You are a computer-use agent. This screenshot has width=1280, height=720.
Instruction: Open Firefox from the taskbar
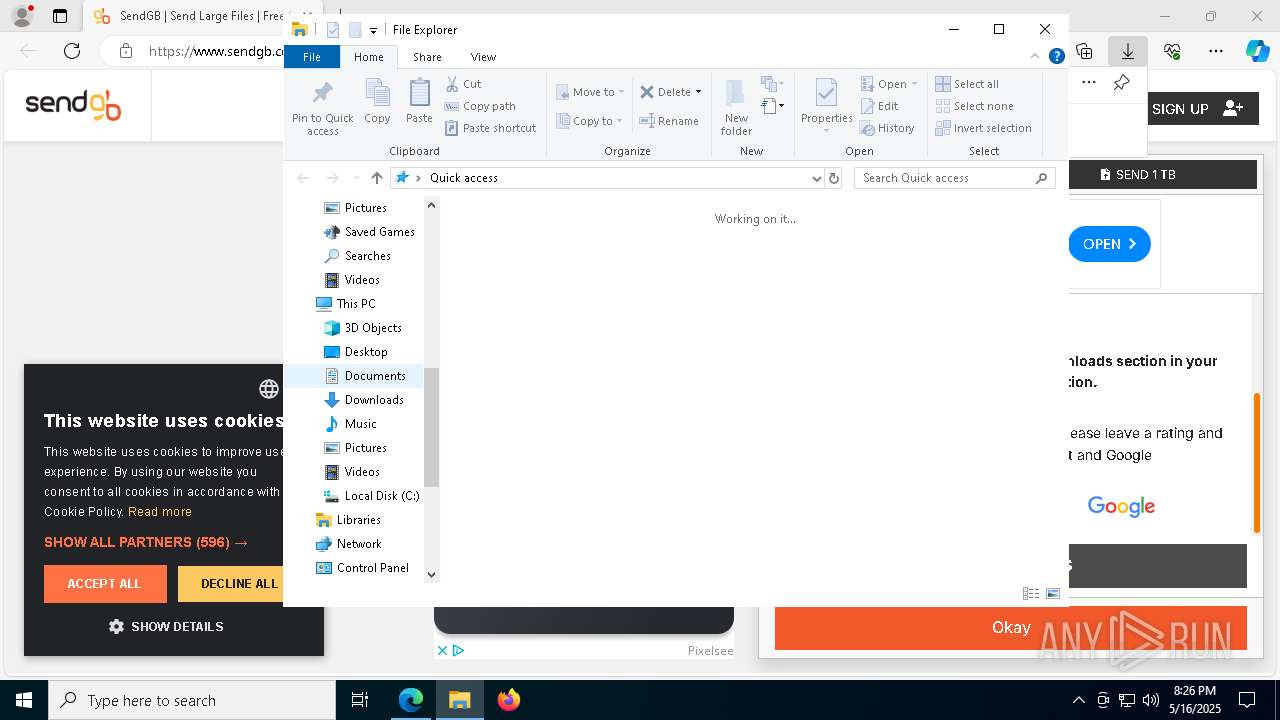pos(508,700)
